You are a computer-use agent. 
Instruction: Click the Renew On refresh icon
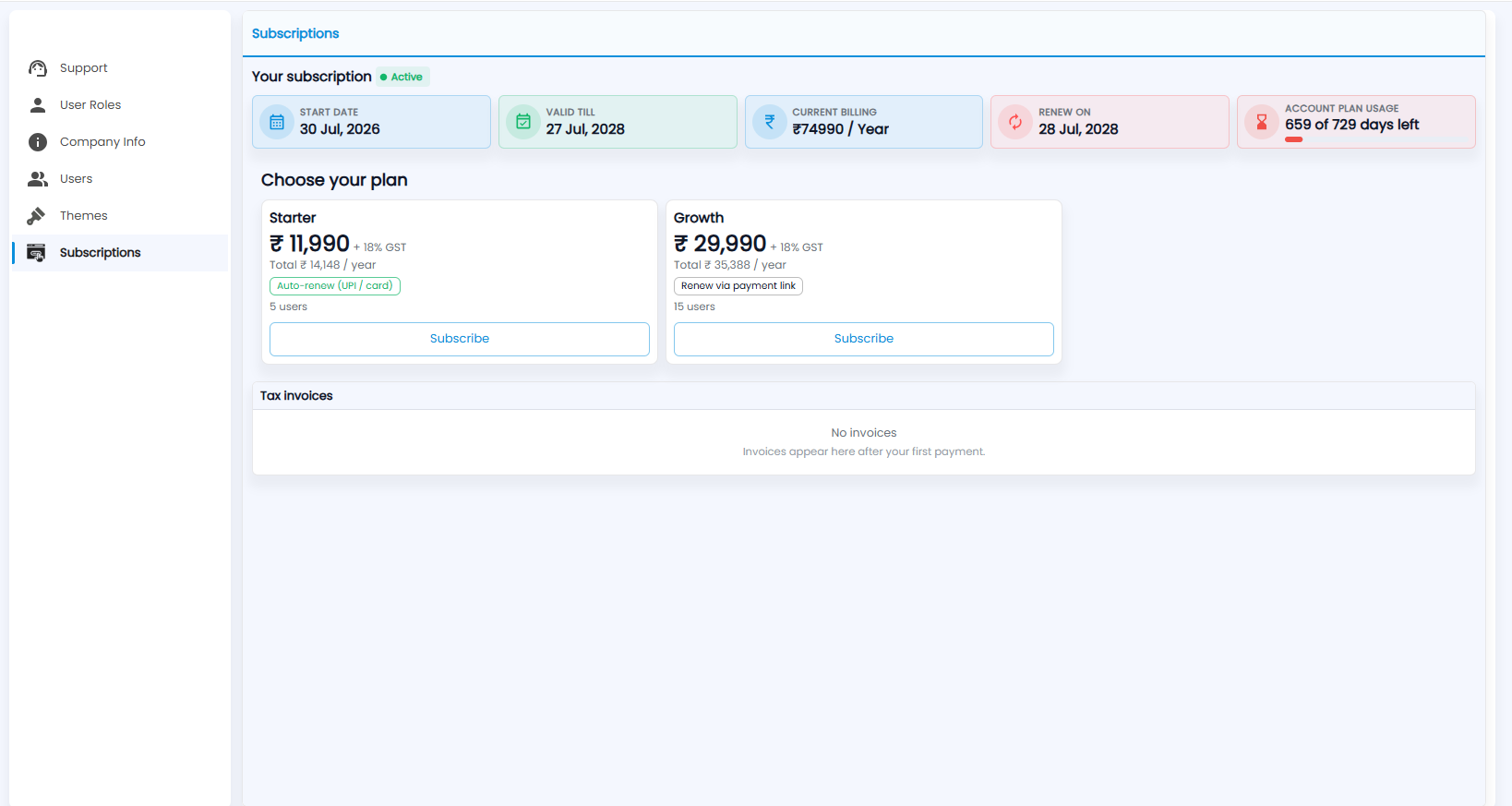pos(1015,122)
